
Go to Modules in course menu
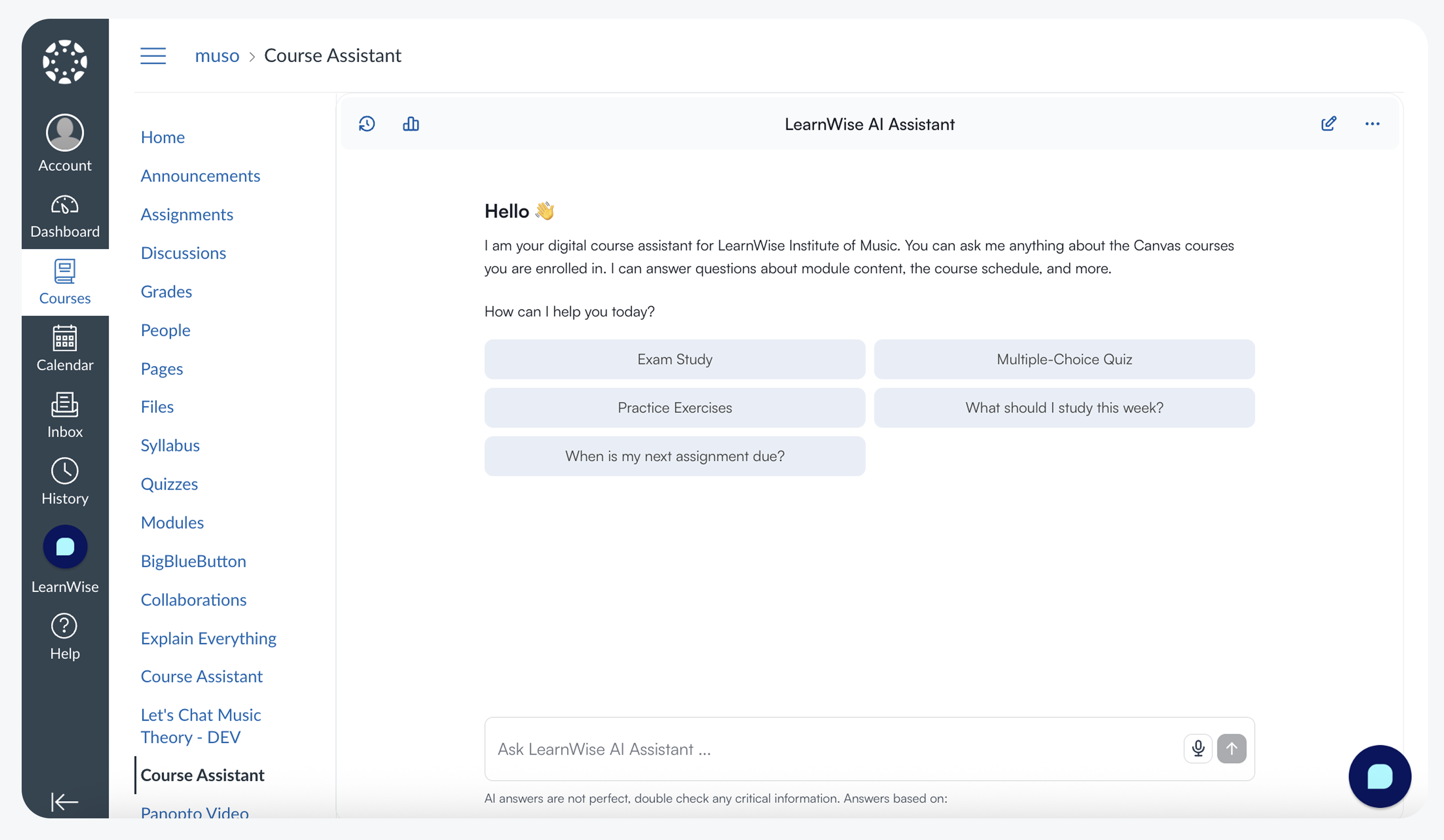(172, 522)
